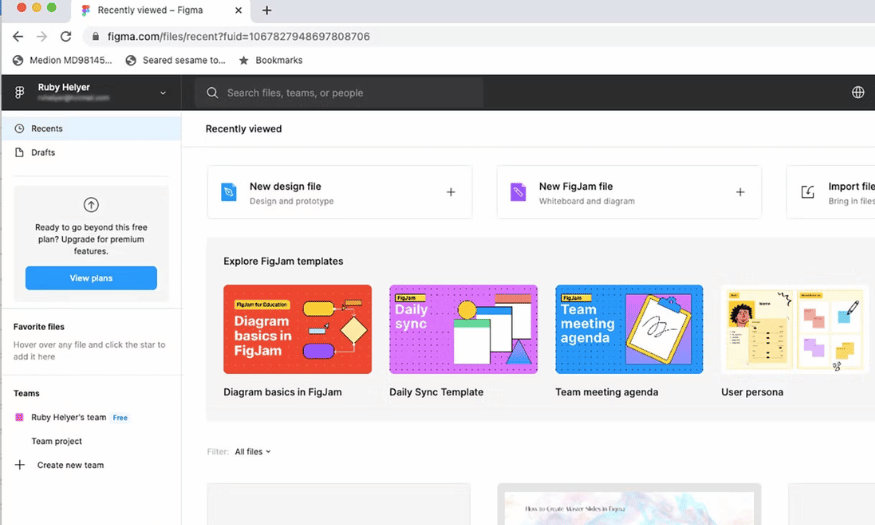This screenshot has width=875, height=525.
Task: Click the 'Daily Sync Template' title text
Action: [436, 392]
